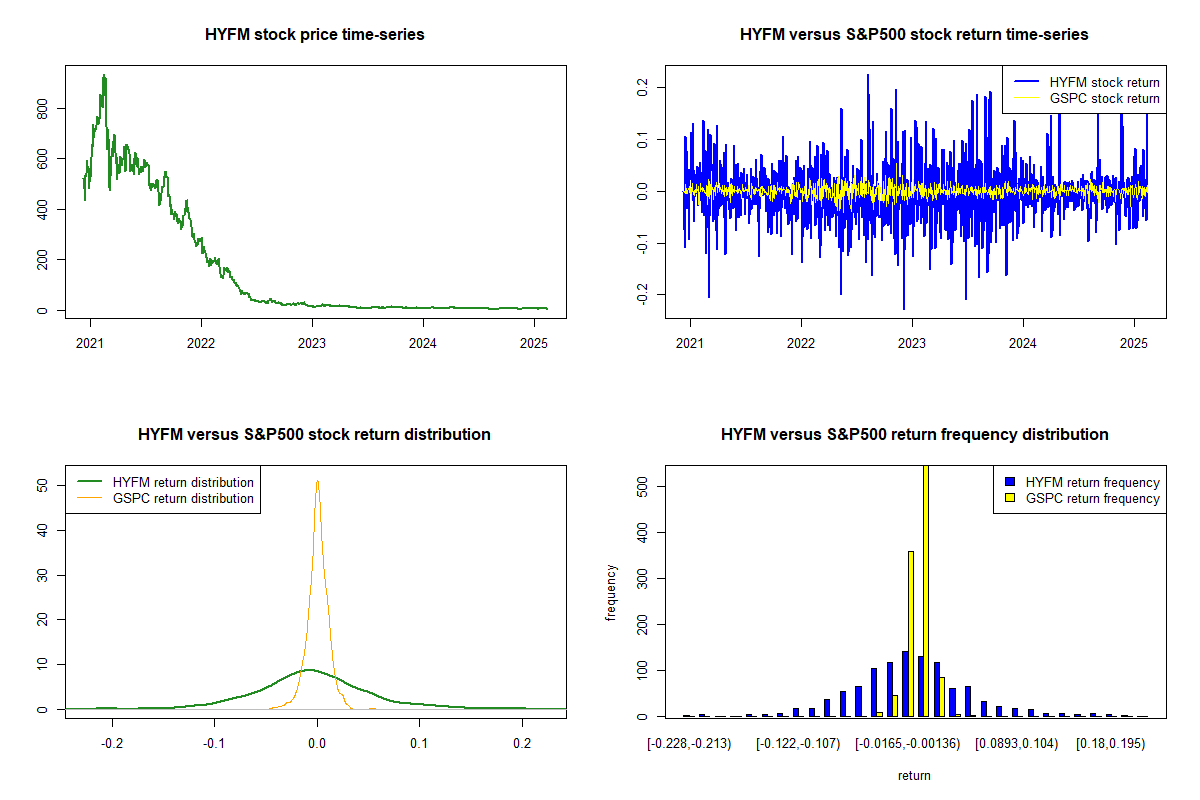Click the blue HYFM return frequency legend square
Screen dimensions: 1200x800
[1011, 482]
